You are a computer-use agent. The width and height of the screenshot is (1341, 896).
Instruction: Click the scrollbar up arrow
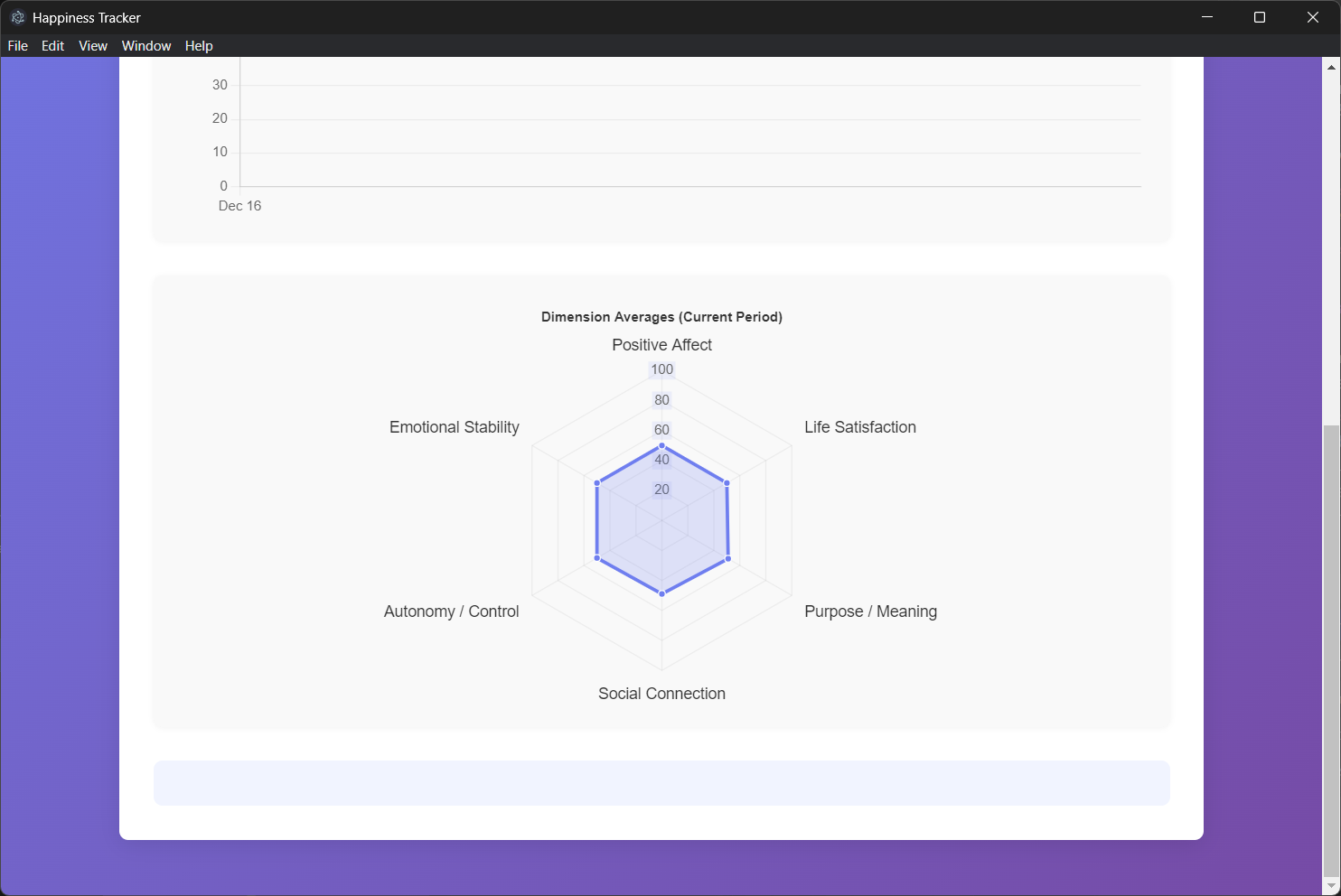click(x=1331, y=67)
